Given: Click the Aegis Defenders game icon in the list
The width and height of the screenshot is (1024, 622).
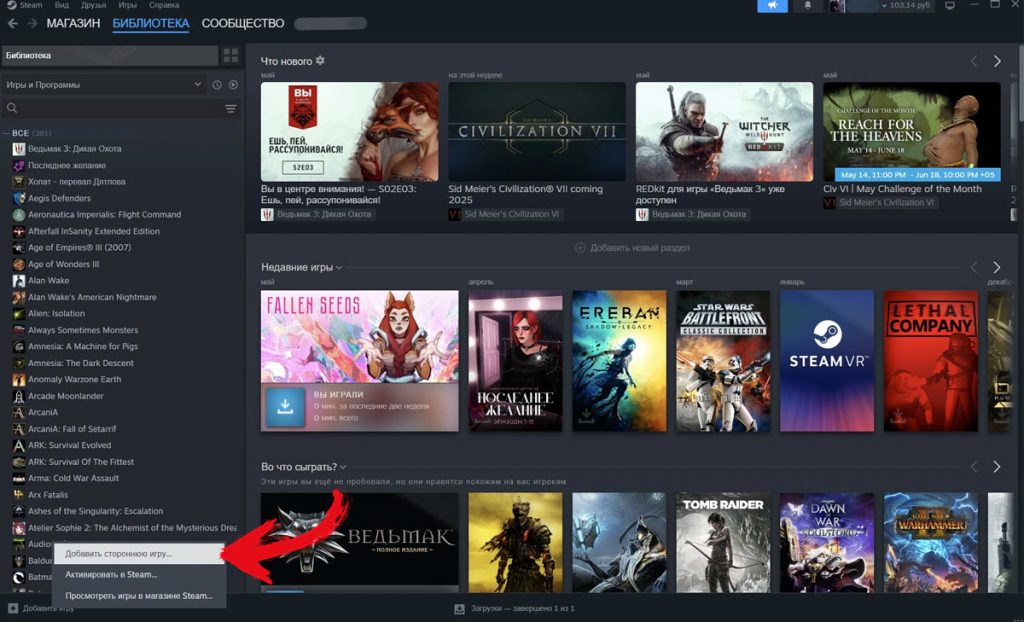Looking at the screenshot, I should 19,198.
